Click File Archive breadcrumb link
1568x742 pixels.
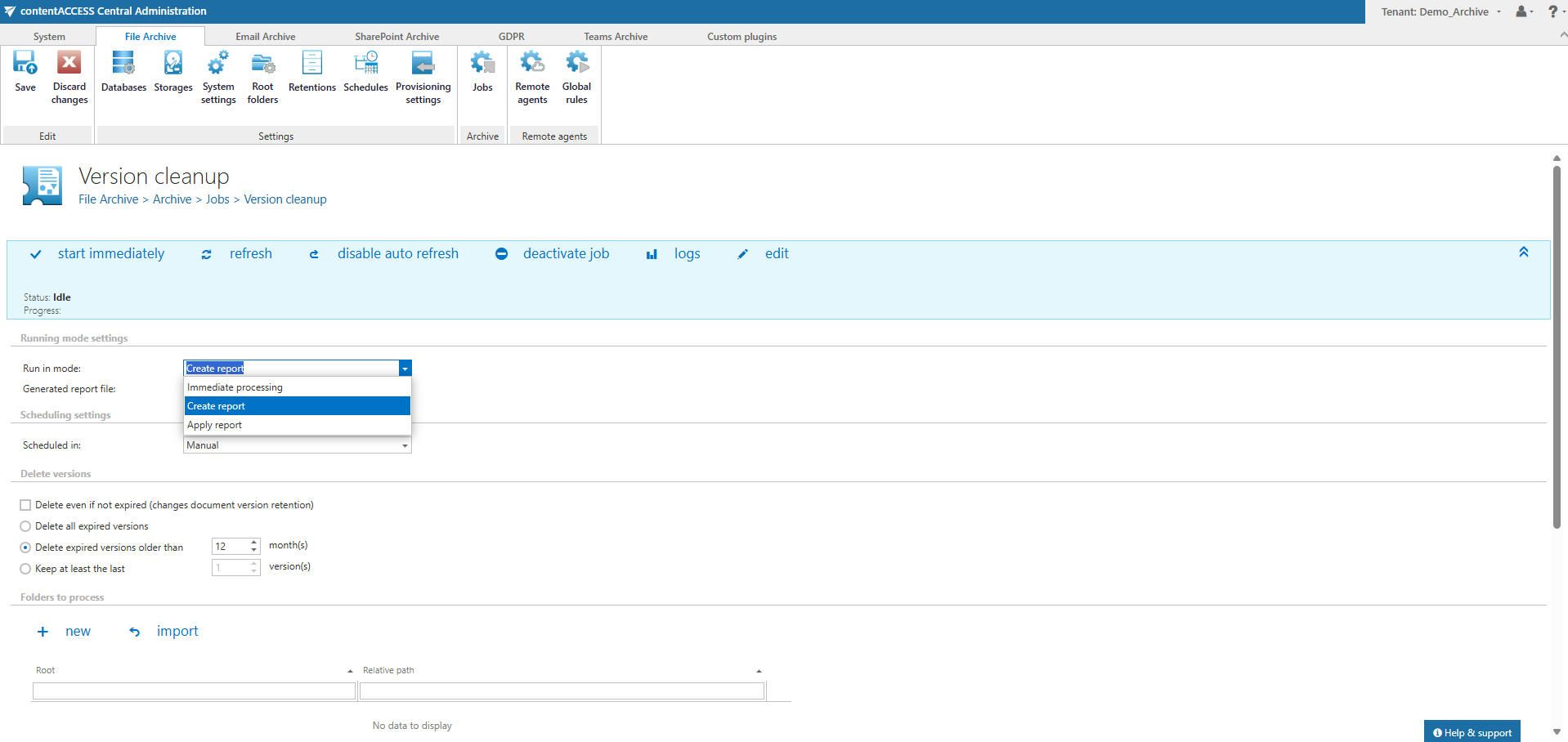(x=109, y=199)
